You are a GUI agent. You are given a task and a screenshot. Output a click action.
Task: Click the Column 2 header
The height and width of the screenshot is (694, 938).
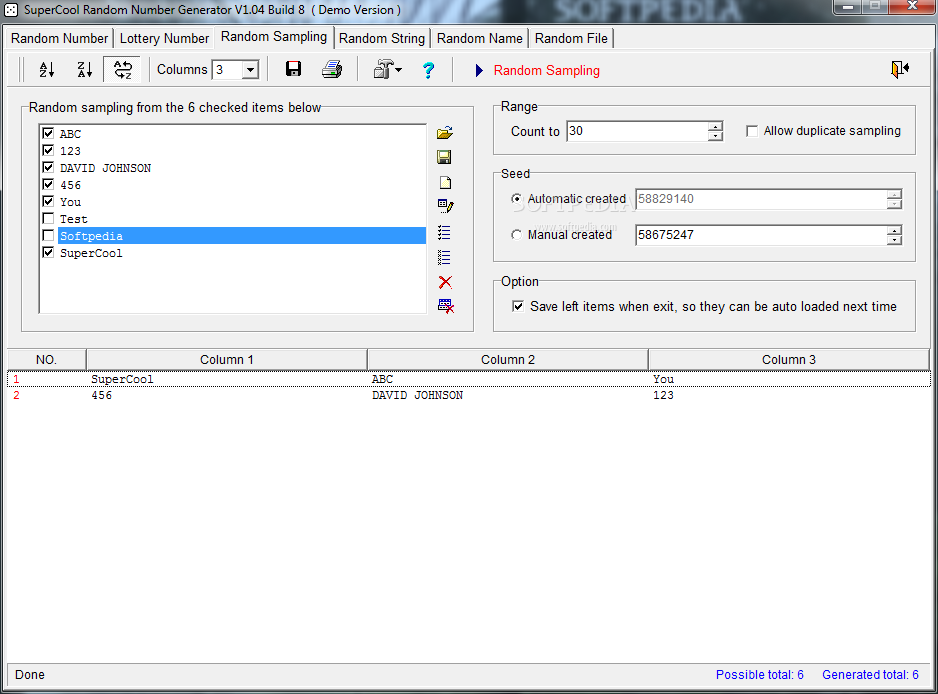(x=508, y=360)
